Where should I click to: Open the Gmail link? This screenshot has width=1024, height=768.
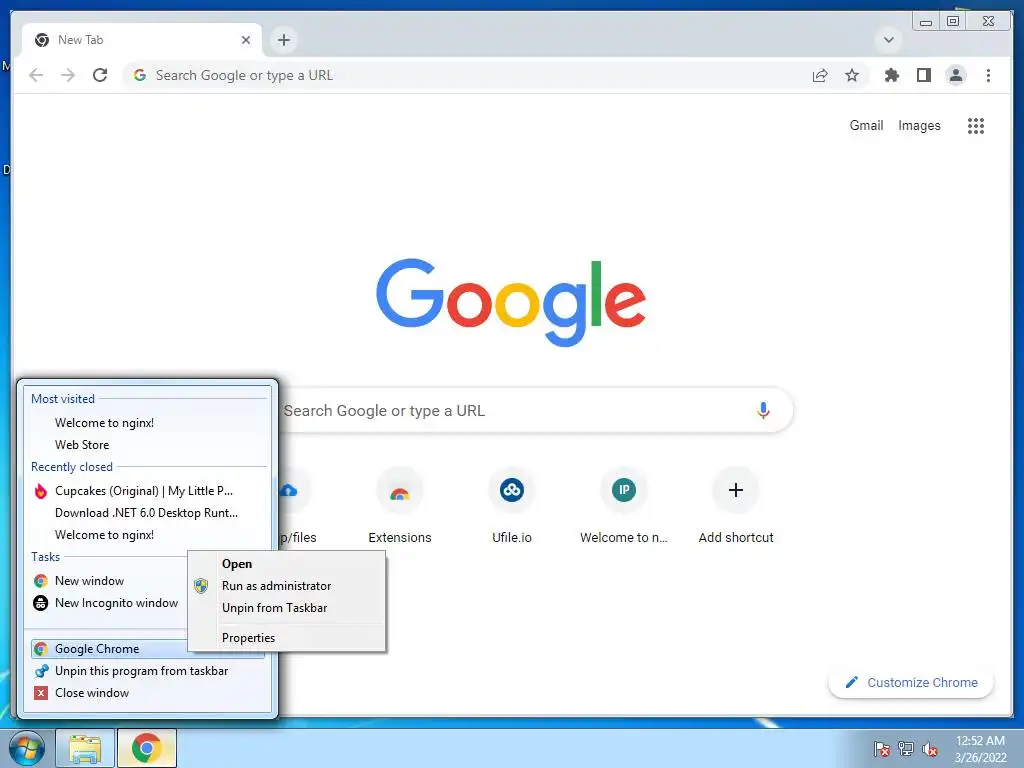pyautogui.click(x=866, y=125)
